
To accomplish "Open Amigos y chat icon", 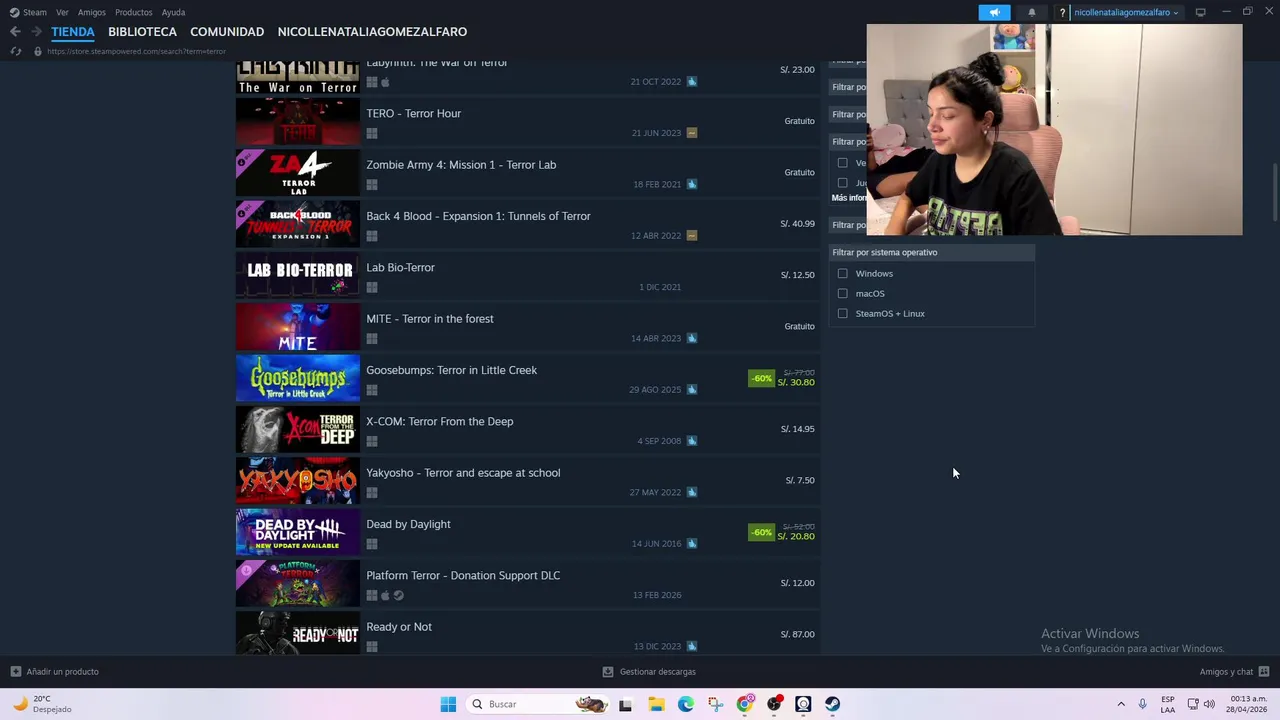I will click(x=1264, y=672).
